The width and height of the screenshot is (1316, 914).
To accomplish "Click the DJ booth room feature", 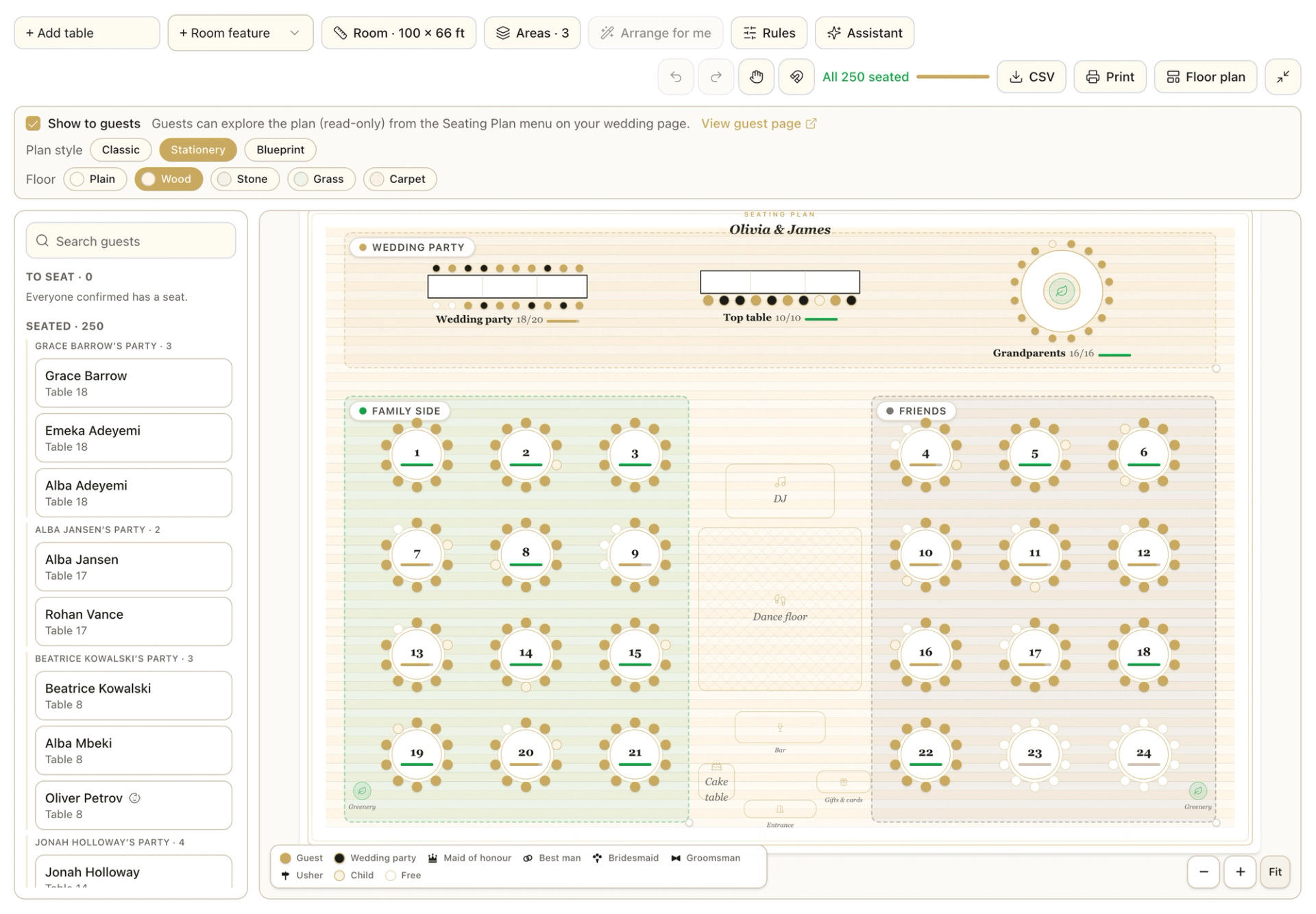I will [780, 491].
